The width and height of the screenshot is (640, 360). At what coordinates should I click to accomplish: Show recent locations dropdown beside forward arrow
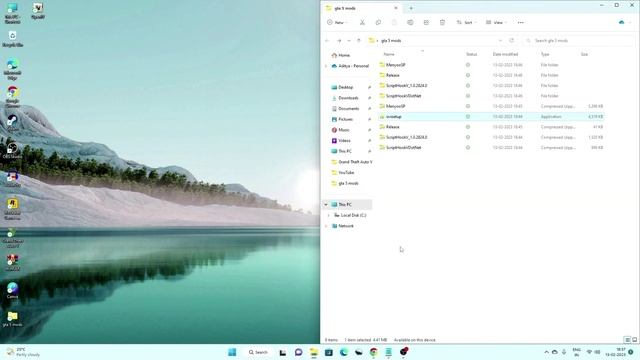coord(349,40)
